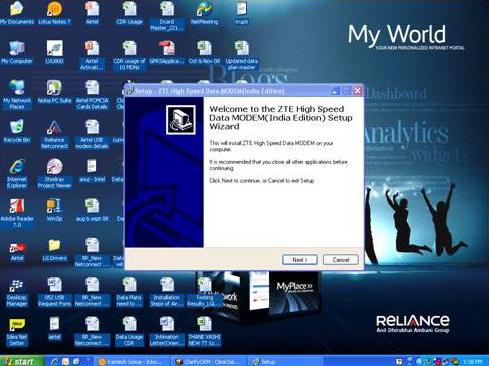Open the My Computer desktop icon

tap(17, 53)
